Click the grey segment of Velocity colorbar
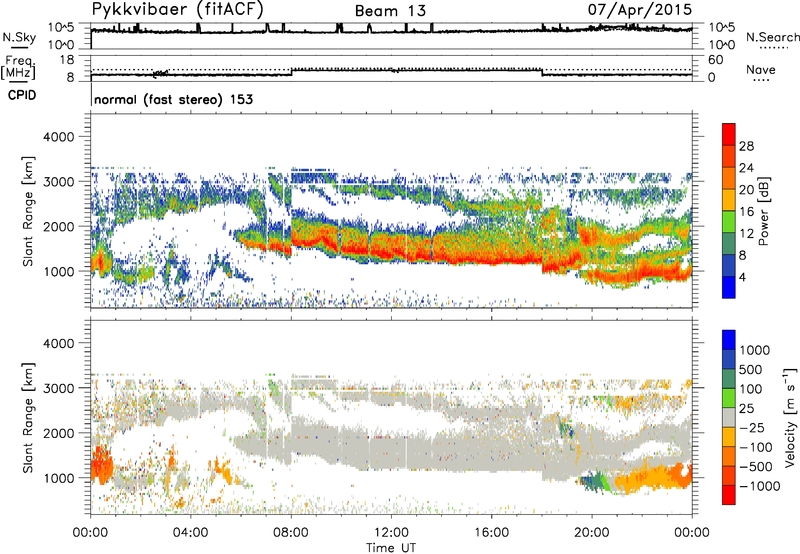The height and width of the screenshot is (554, 800). (729, 418)
